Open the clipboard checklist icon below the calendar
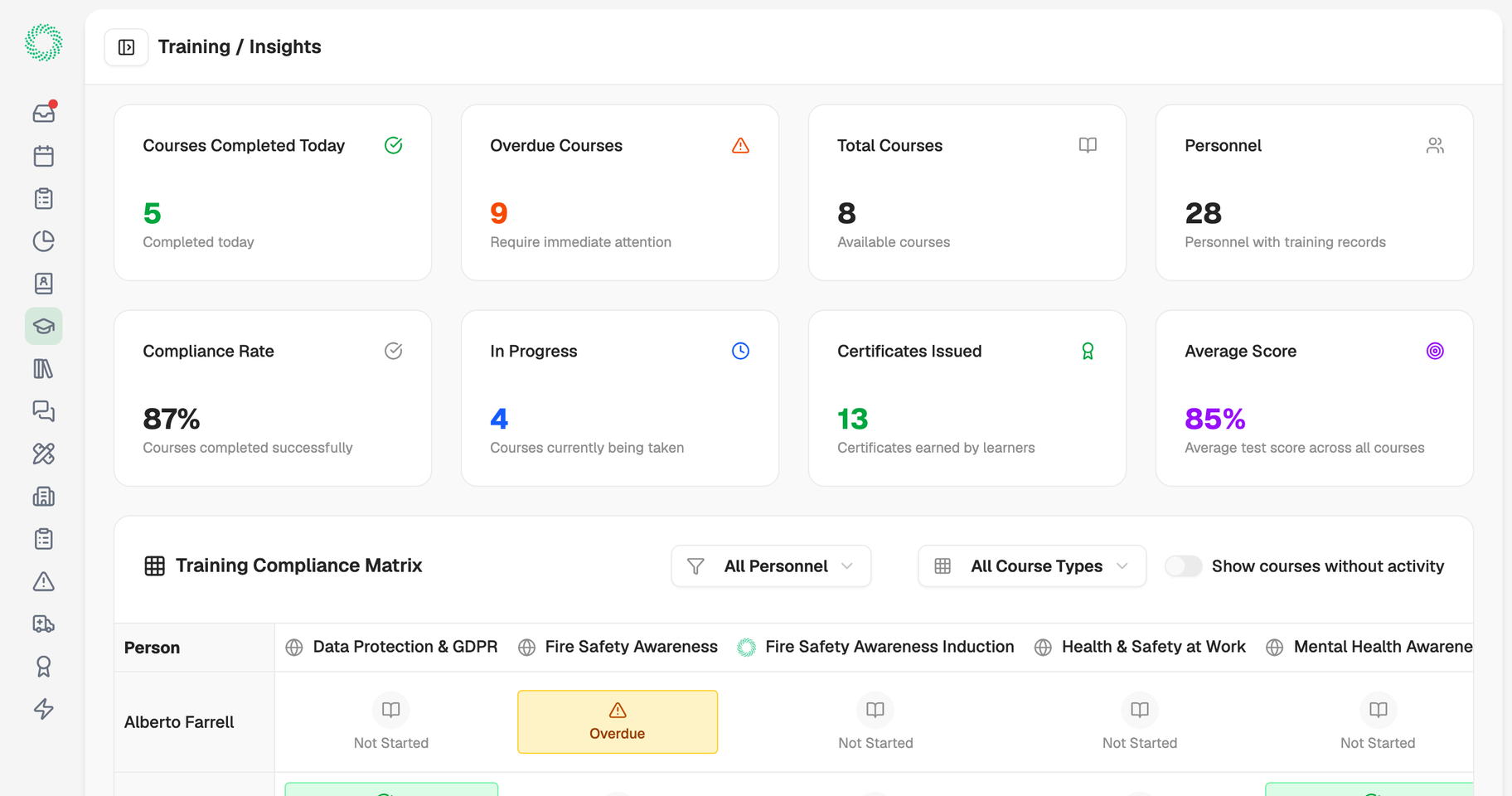Screen dimensions: 1512x796 click(x=44, y=198)
